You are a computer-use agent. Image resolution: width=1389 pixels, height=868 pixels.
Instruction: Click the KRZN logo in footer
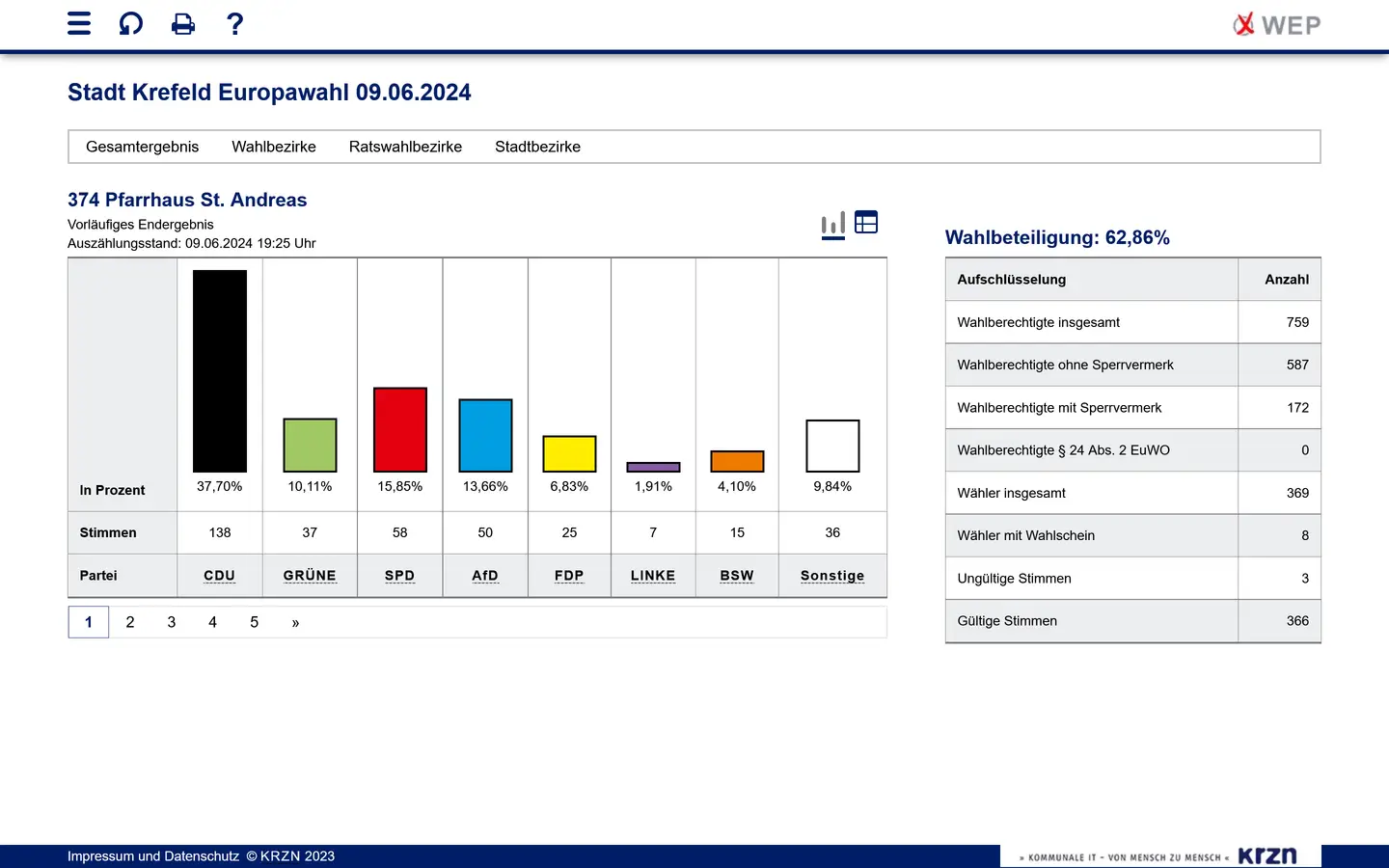[1266, 855]
